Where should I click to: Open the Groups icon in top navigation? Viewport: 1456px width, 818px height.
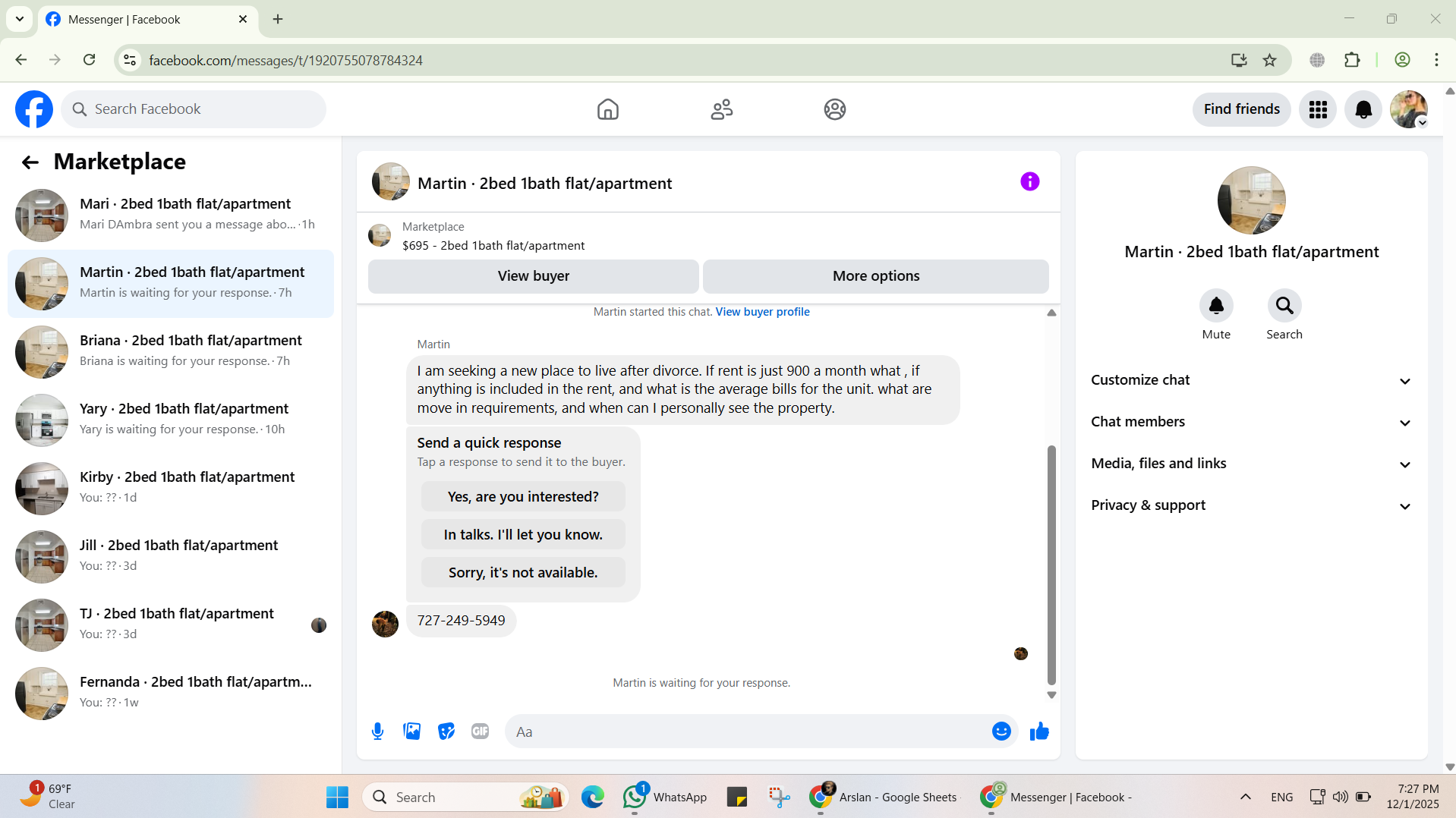pyautogui.click(x=835, y=109)
